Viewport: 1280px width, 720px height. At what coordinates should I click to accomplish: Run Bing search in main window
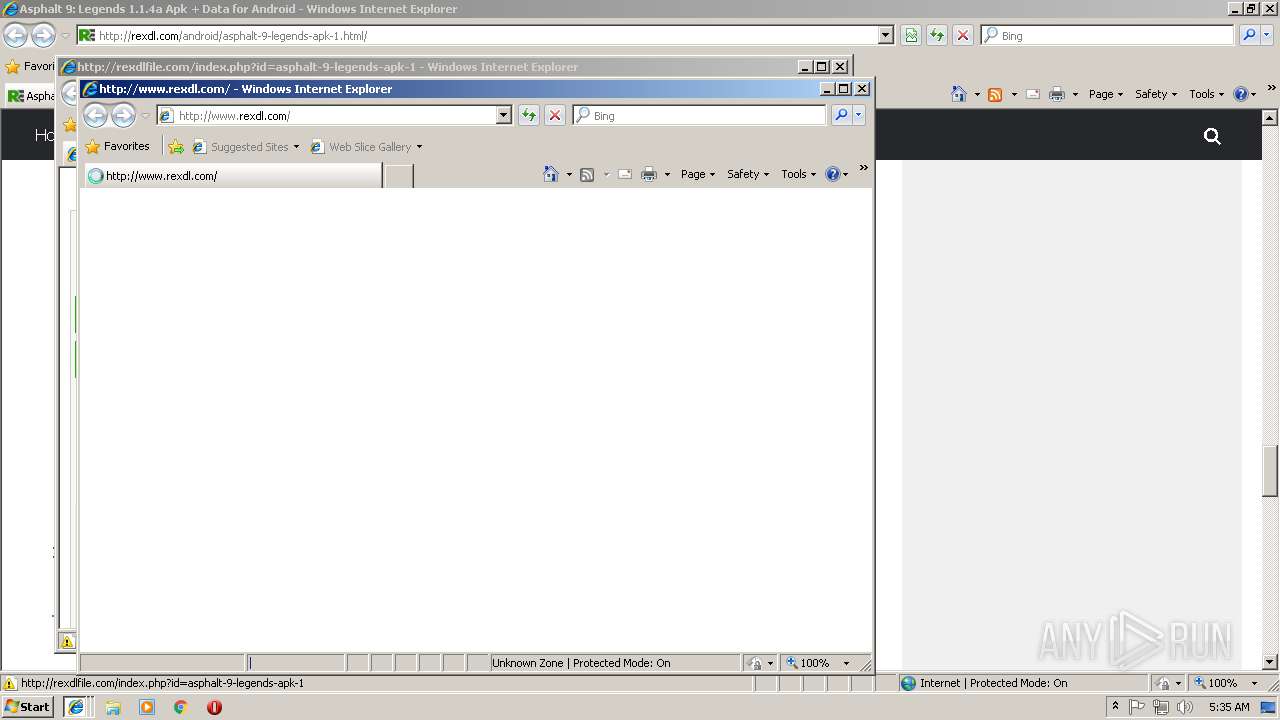pos(1249,36)
